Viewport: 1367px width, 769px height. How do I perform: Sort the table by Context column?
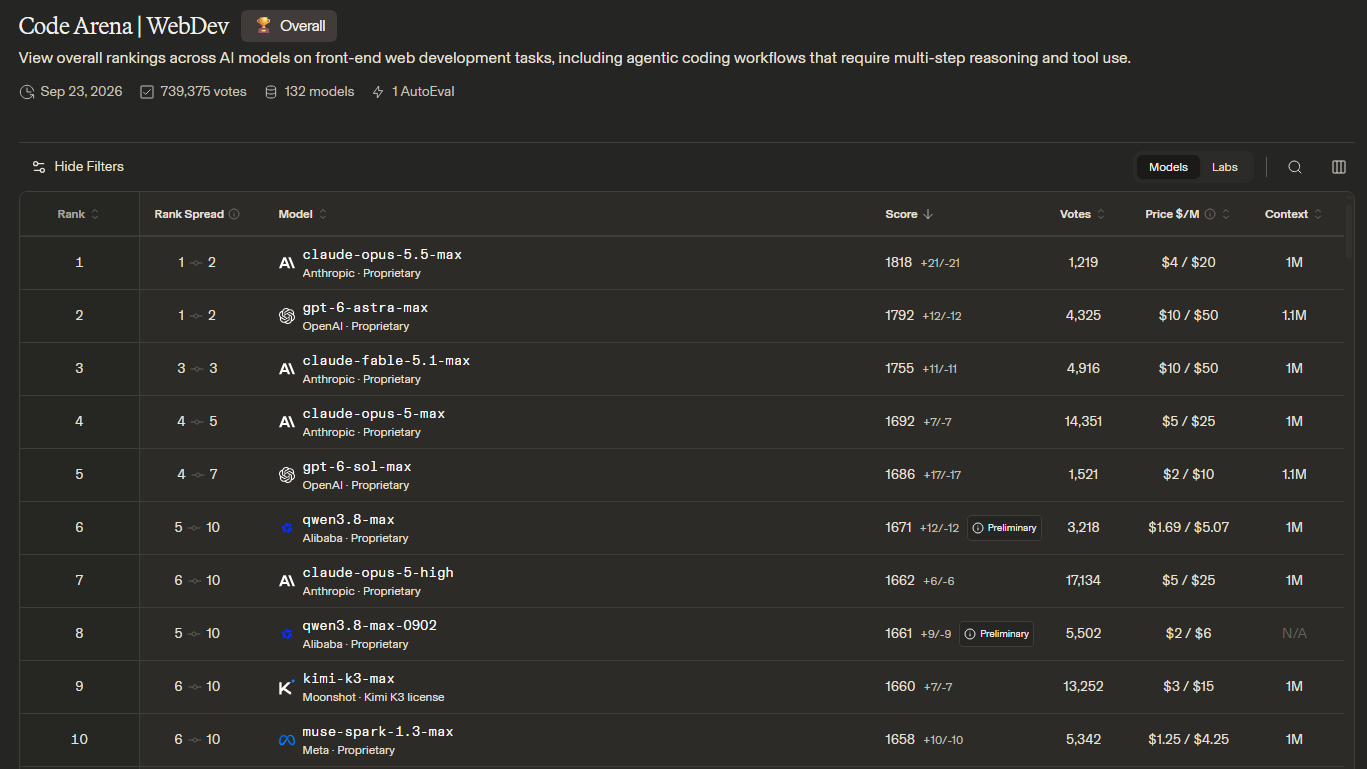[x=1294, y=214]
